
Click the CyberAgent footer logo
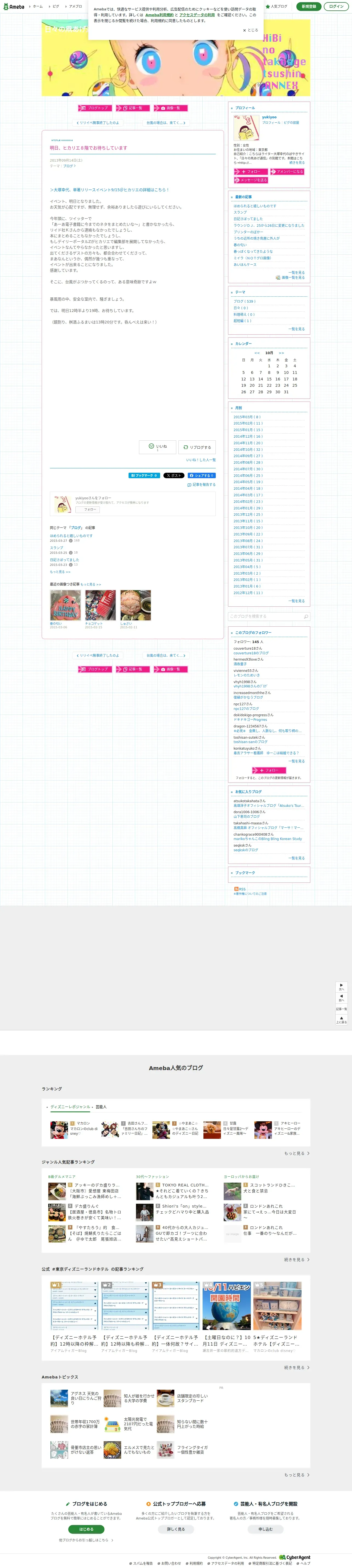click(294, 1557)
